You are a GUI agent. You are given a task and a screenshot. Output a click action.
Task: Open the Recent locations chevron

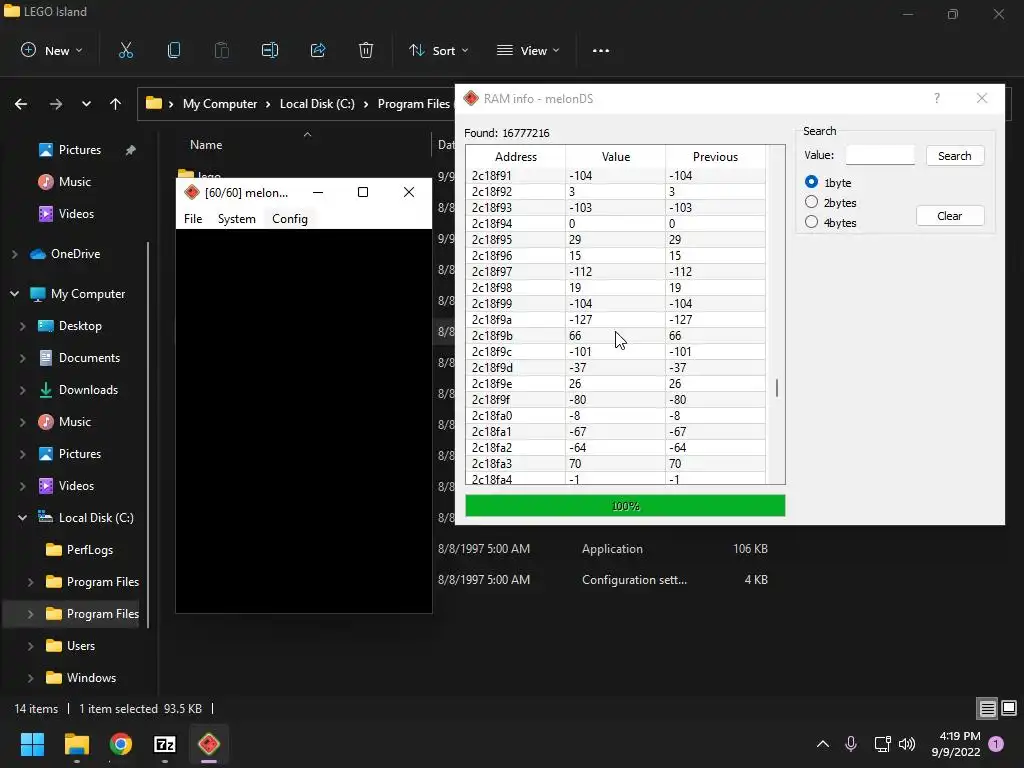pos(86,104)
